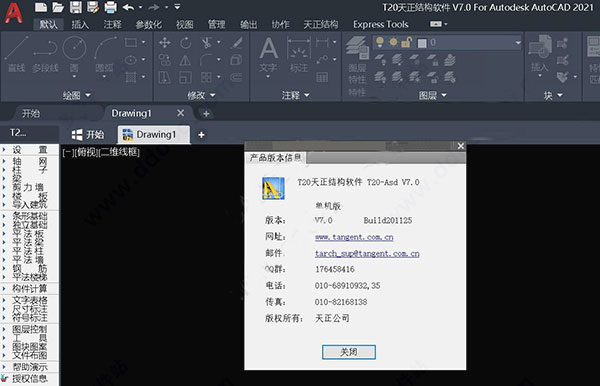Switch to the upper 开始 start tab

coord(31,113)
